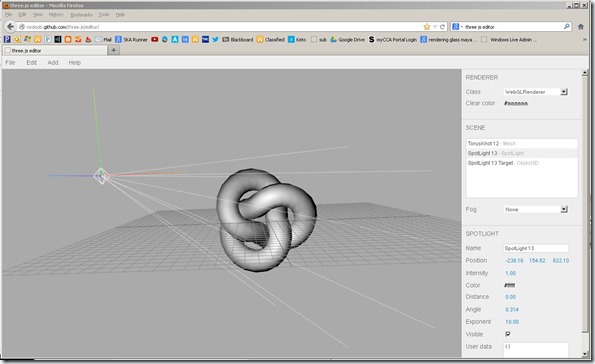Select the three.js editor browser tab

[x=55, y=50]
